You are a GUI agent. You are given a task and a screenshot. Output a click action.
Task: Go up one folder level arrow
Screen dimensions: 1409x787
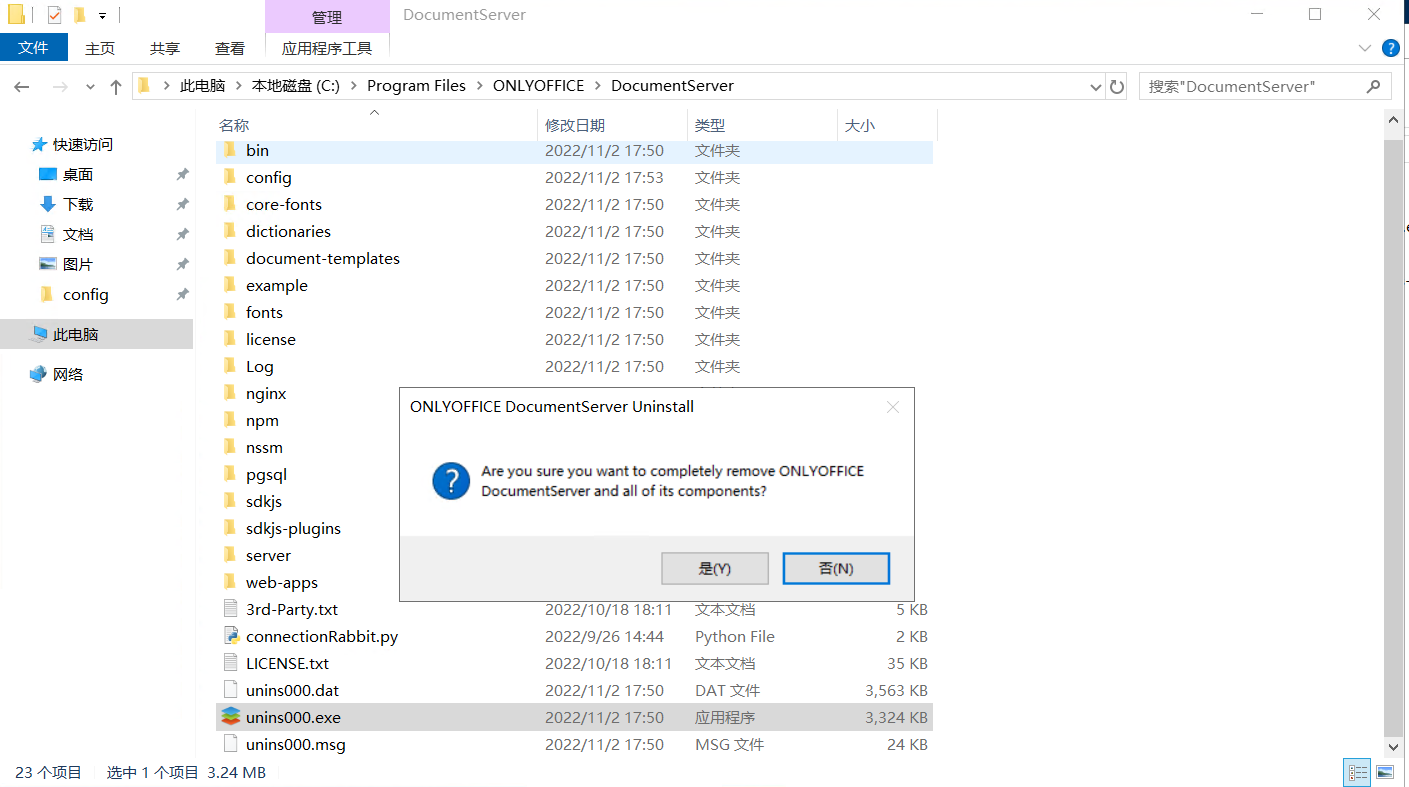coord(116,87)
